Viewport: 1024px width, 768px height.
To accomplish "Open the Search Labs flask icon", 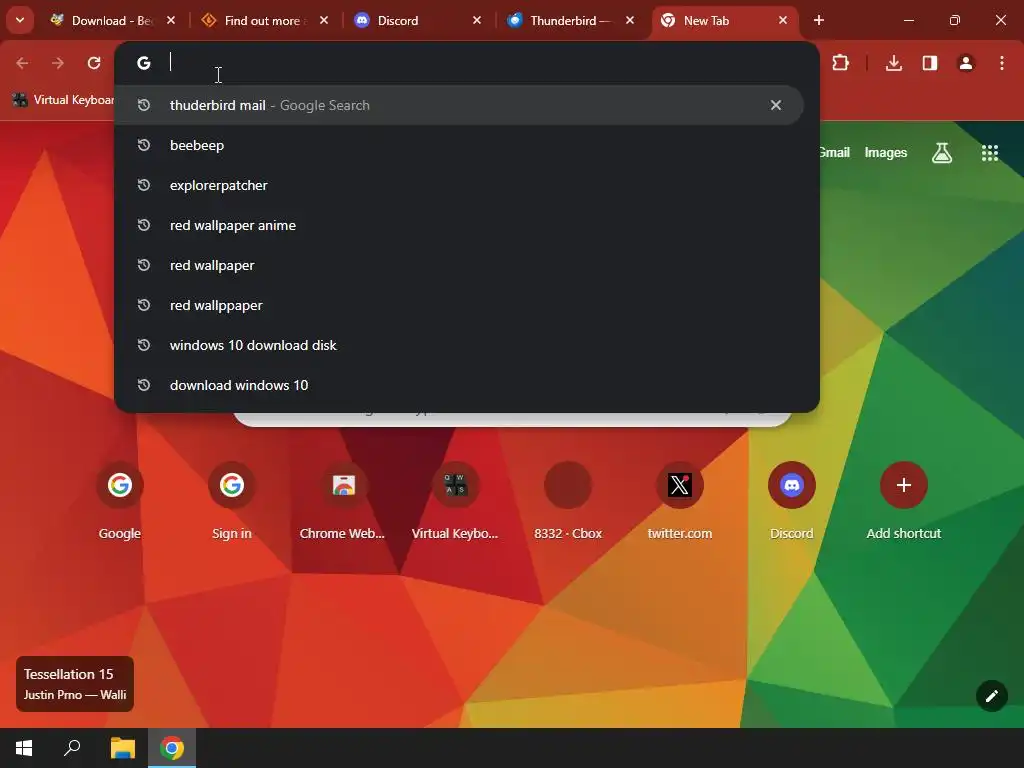I will (942, 153).
